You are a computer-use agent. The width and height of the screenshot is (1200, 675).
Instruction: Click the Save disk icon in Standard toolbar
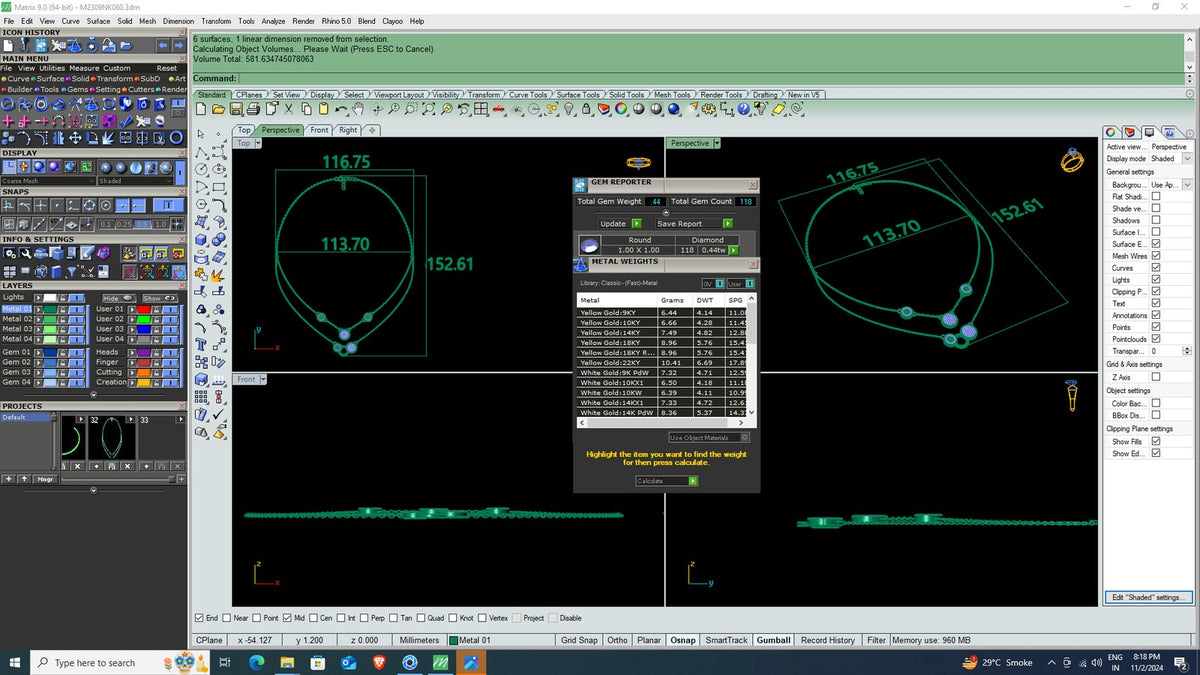pyautogui.click(x=235, y=108)
